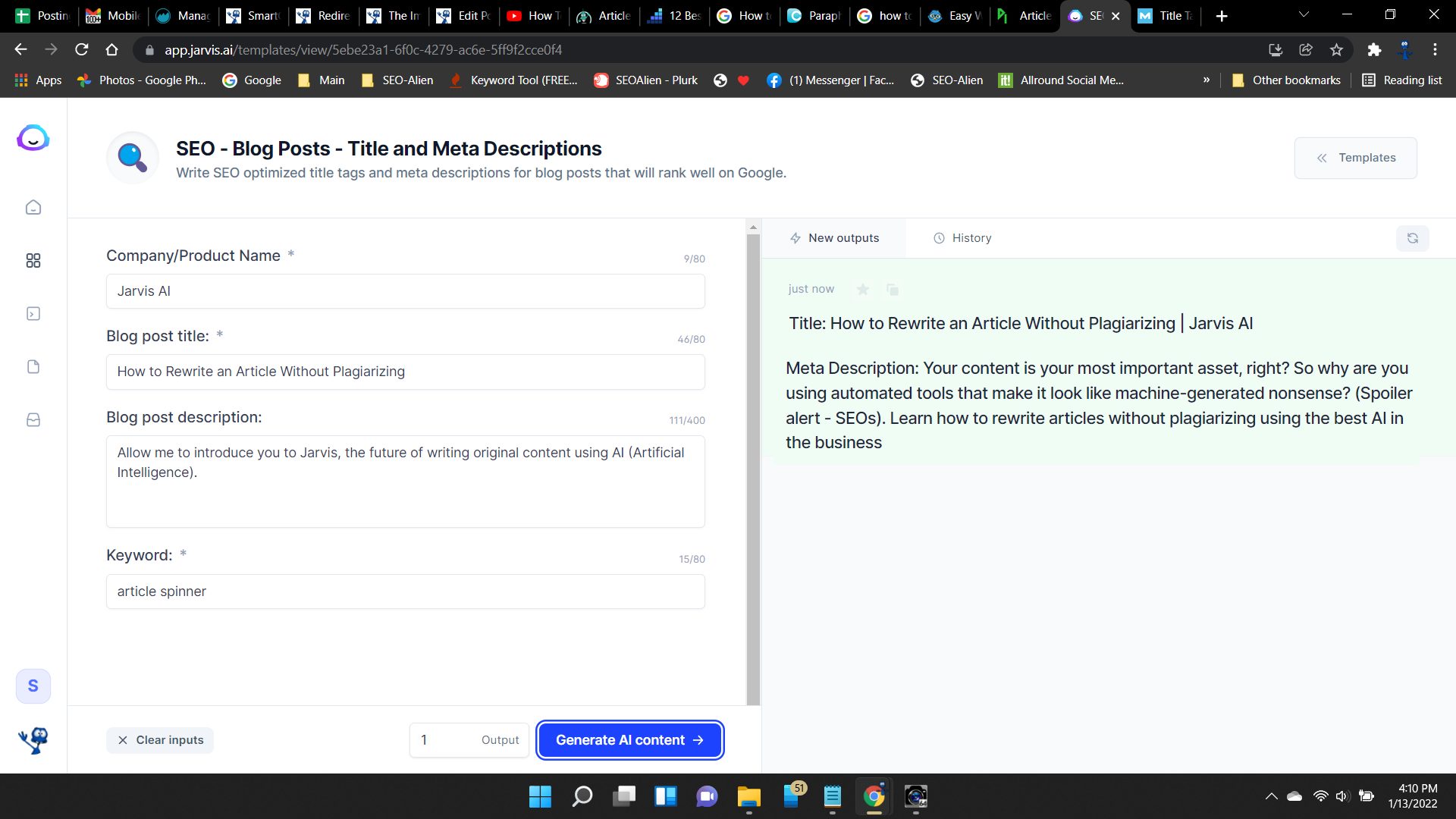This screenshot has width=1456, height=819.
Task: Click the generated Title line text
Action: click(1021, 323)
